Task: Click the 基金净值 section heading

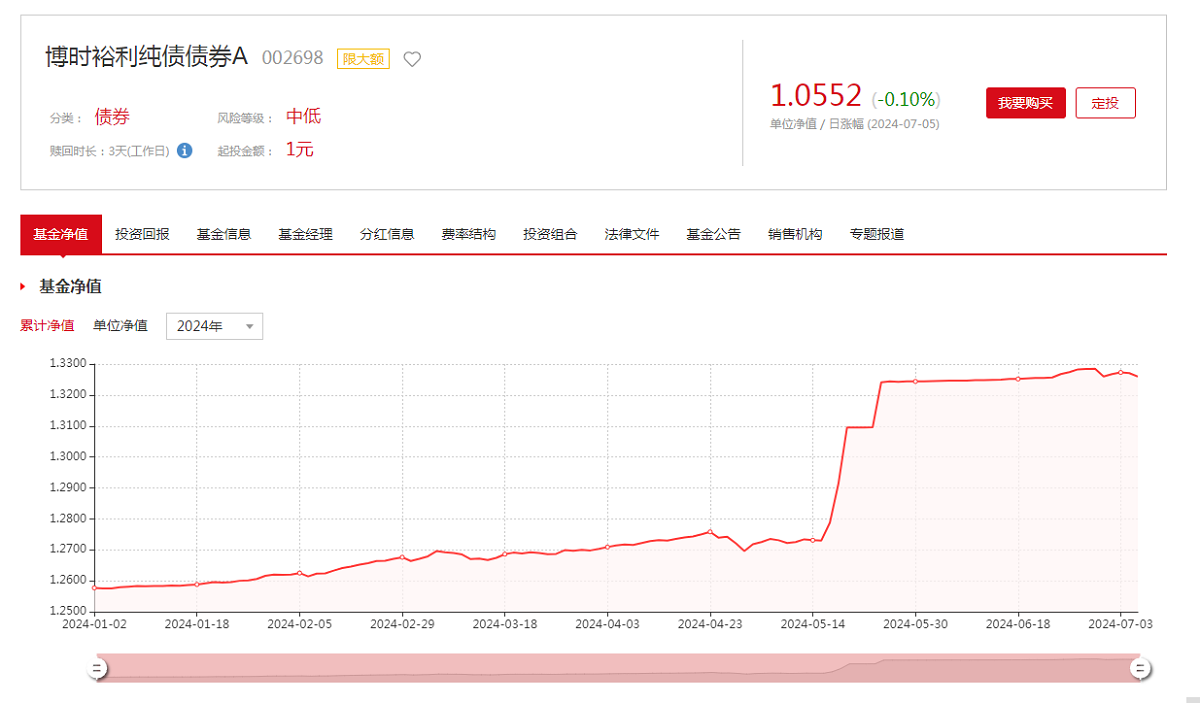Action: click(70, 287)
